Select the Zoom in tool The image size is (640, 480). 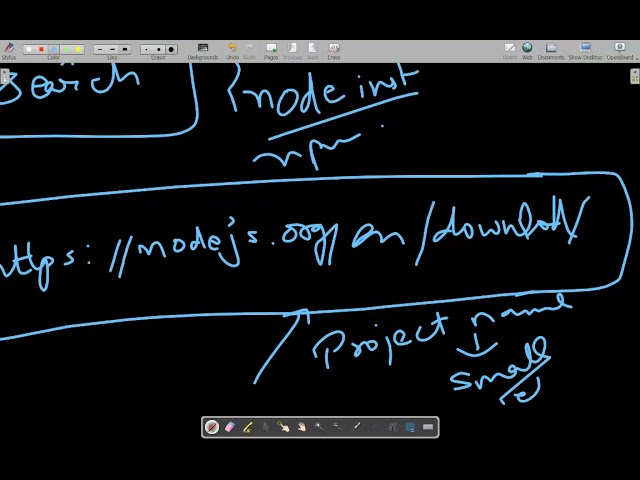click(320, 427)
